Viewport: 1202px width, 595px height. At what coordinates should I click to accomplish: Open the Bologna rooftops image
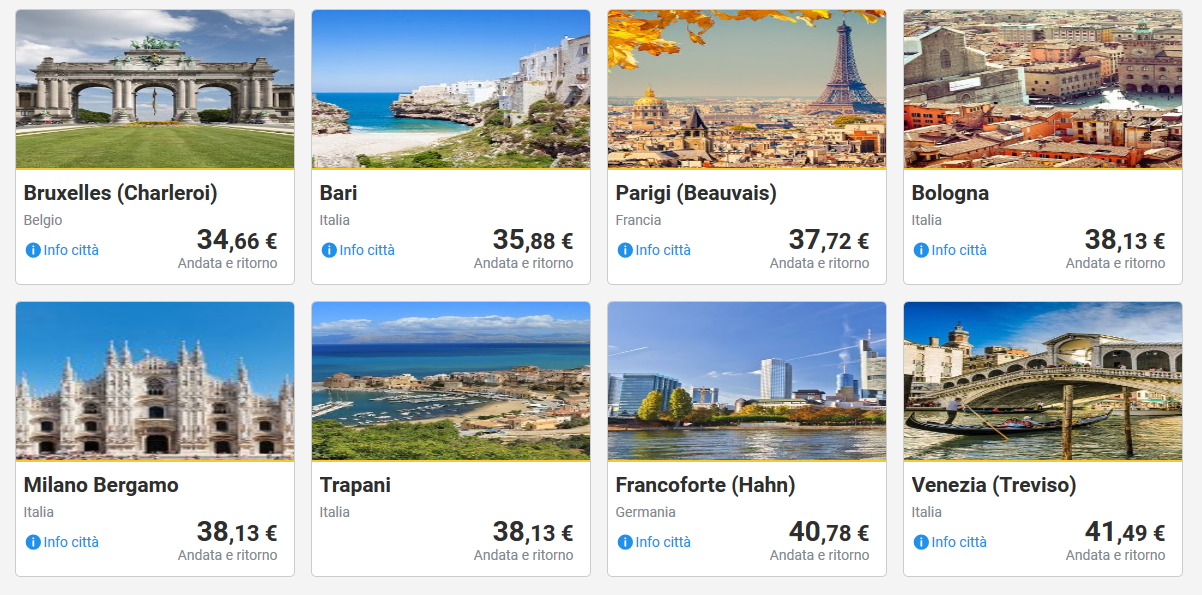[1043, 89]
